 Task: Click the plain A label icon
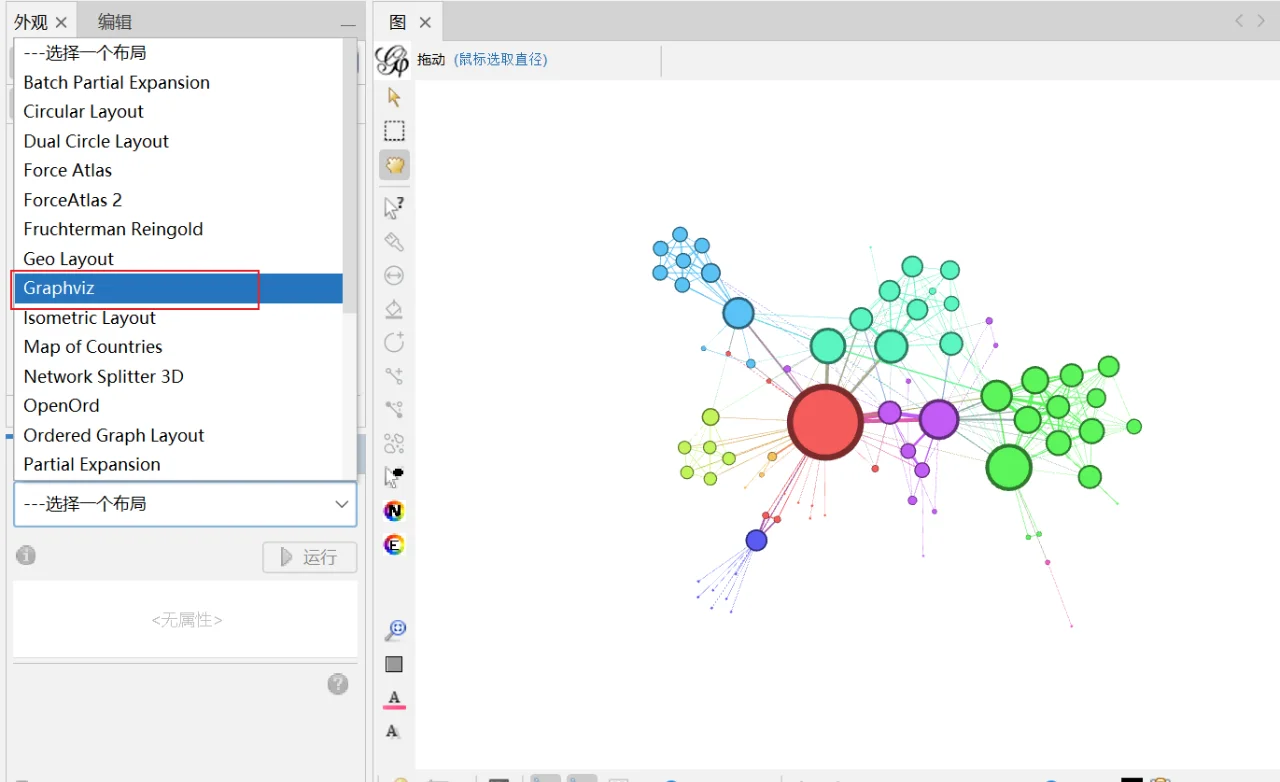pos(393,731)
